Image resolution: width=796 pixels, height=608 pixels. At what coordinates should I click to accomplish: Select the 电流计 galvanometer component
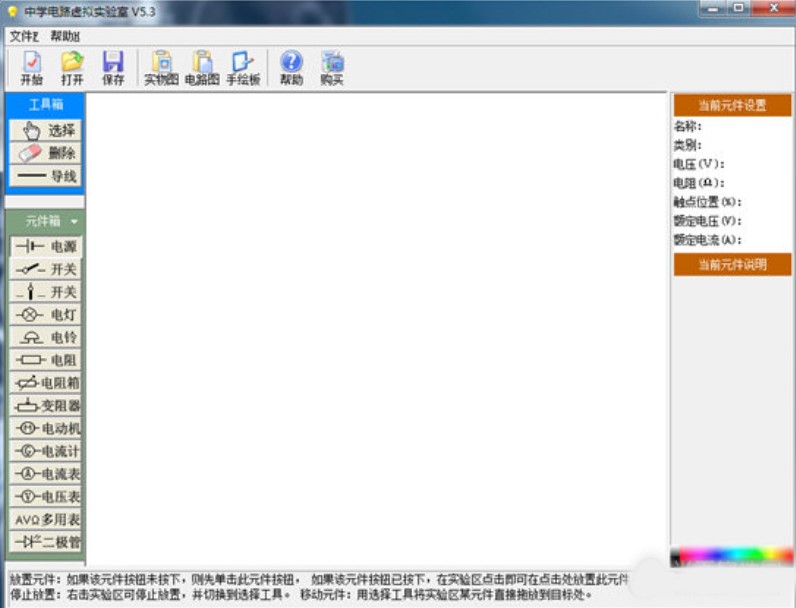pos(45,451)
